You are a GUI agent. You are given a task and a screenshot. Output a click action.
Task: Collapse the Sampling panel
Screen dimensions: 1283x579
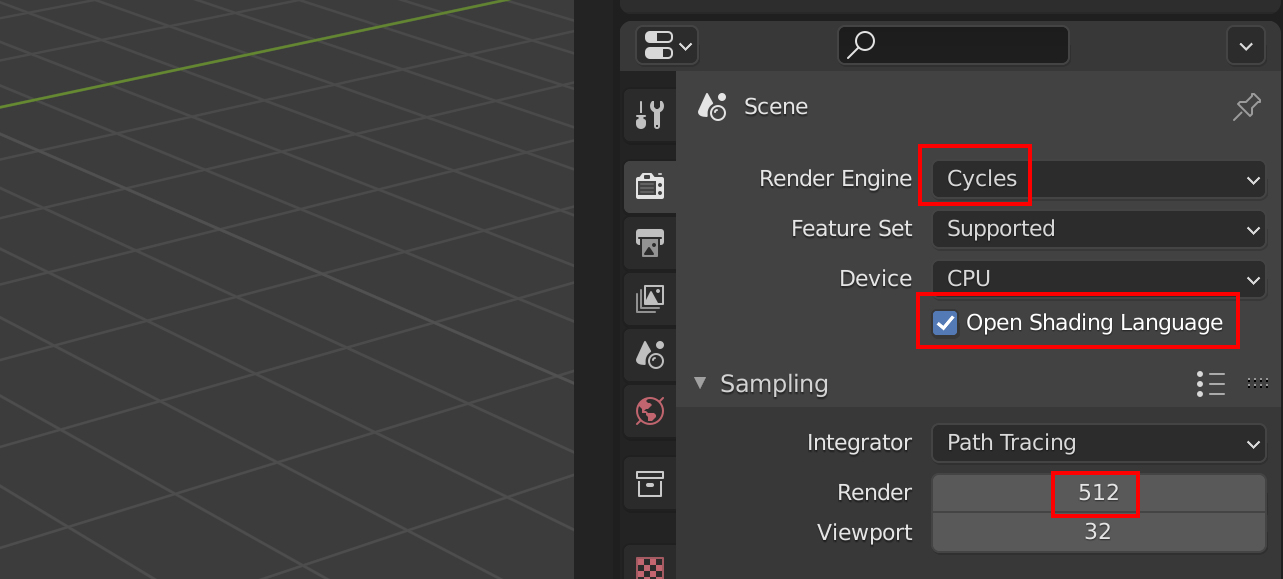(x=700, y=383)
